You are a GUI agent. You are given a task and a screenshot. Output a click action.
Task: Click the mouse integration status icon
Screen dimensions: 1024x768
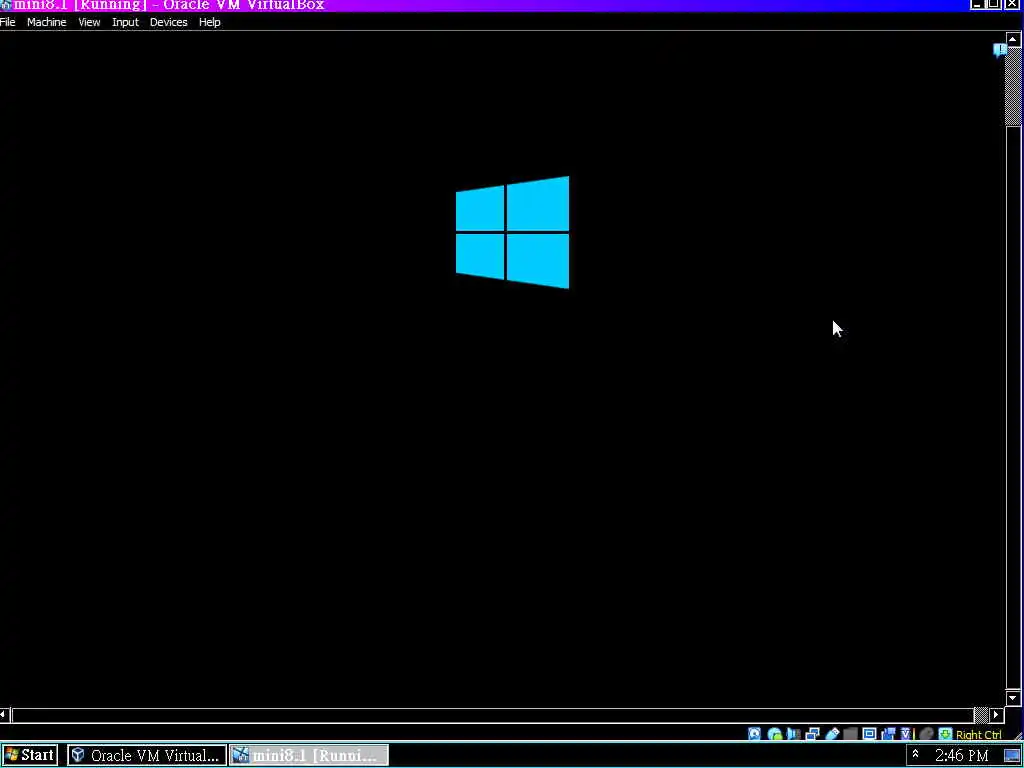point(926,734)
